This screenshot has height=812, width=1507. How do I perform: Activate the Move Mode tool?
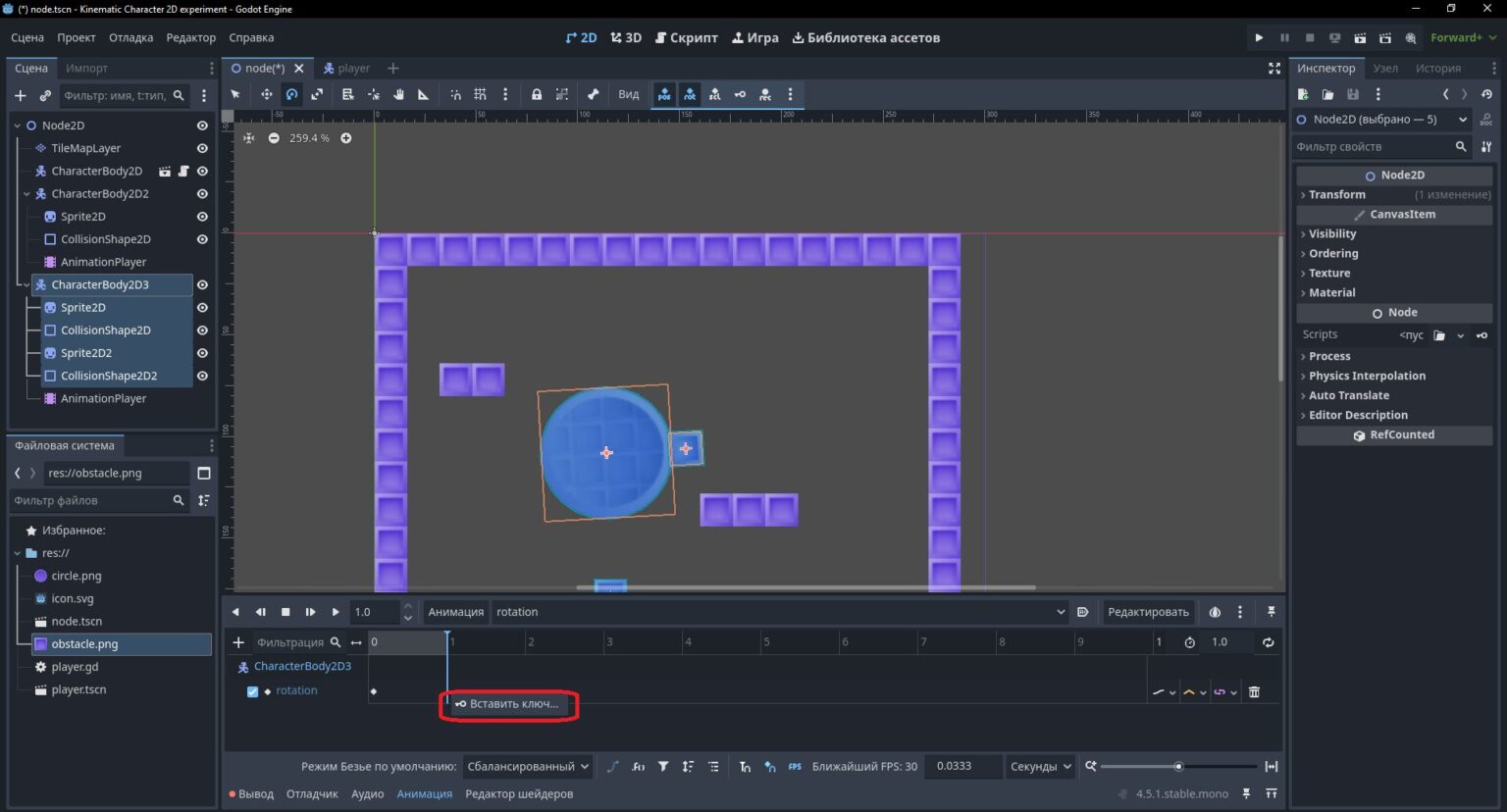[266, 94]
